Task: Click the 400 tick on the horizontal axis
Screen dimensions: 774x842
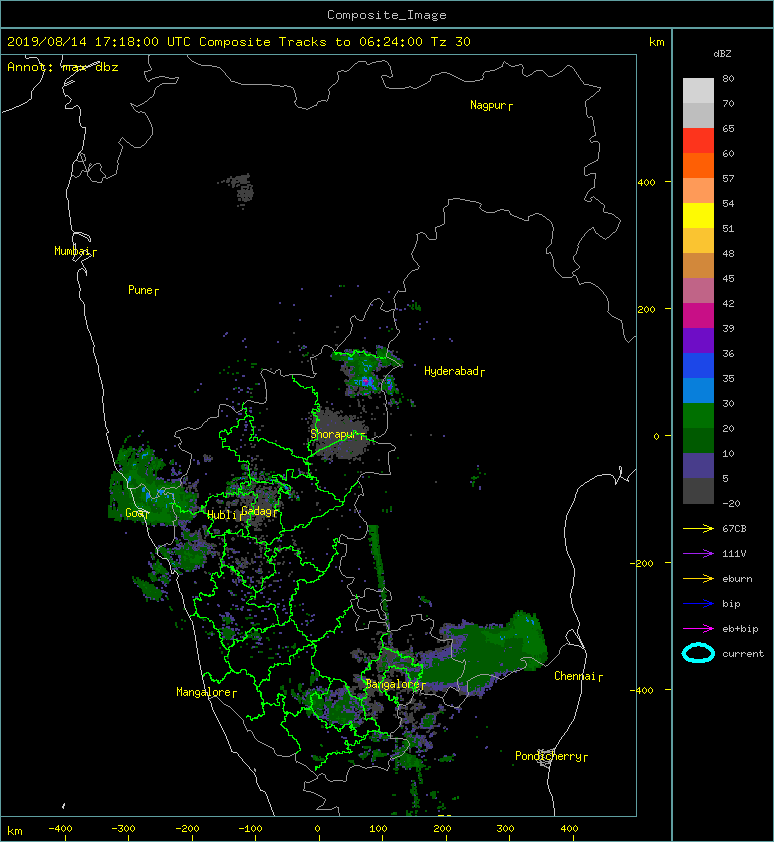Action: tap(569, 829)
